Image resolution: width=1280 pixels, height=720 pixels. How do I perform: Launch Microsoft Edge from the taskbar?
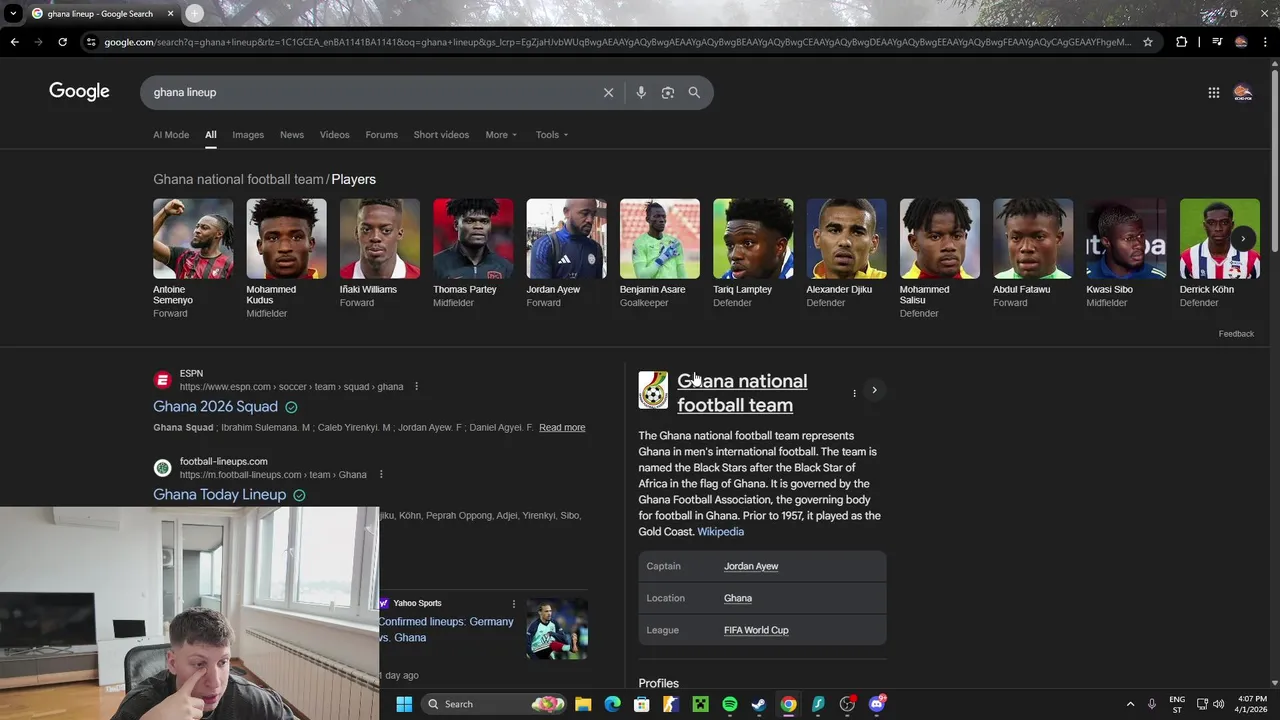[612, 704]
